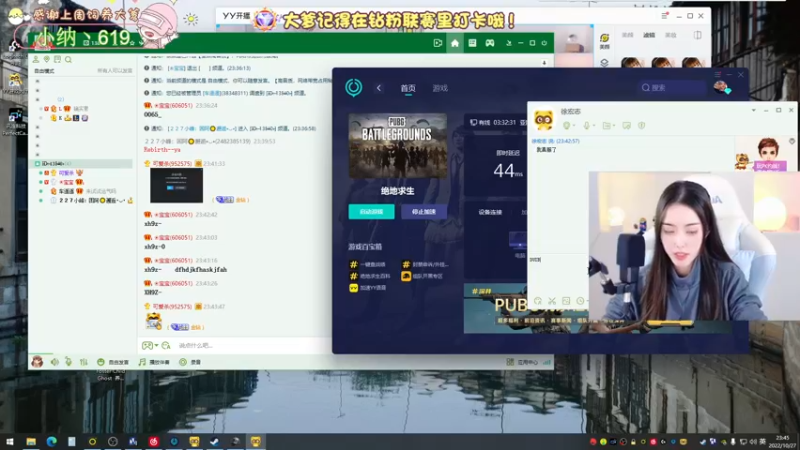The width and height of the screenshot is (800, 450).
Task: Click the emoji icon below chat window input
Action: point(538,301)
